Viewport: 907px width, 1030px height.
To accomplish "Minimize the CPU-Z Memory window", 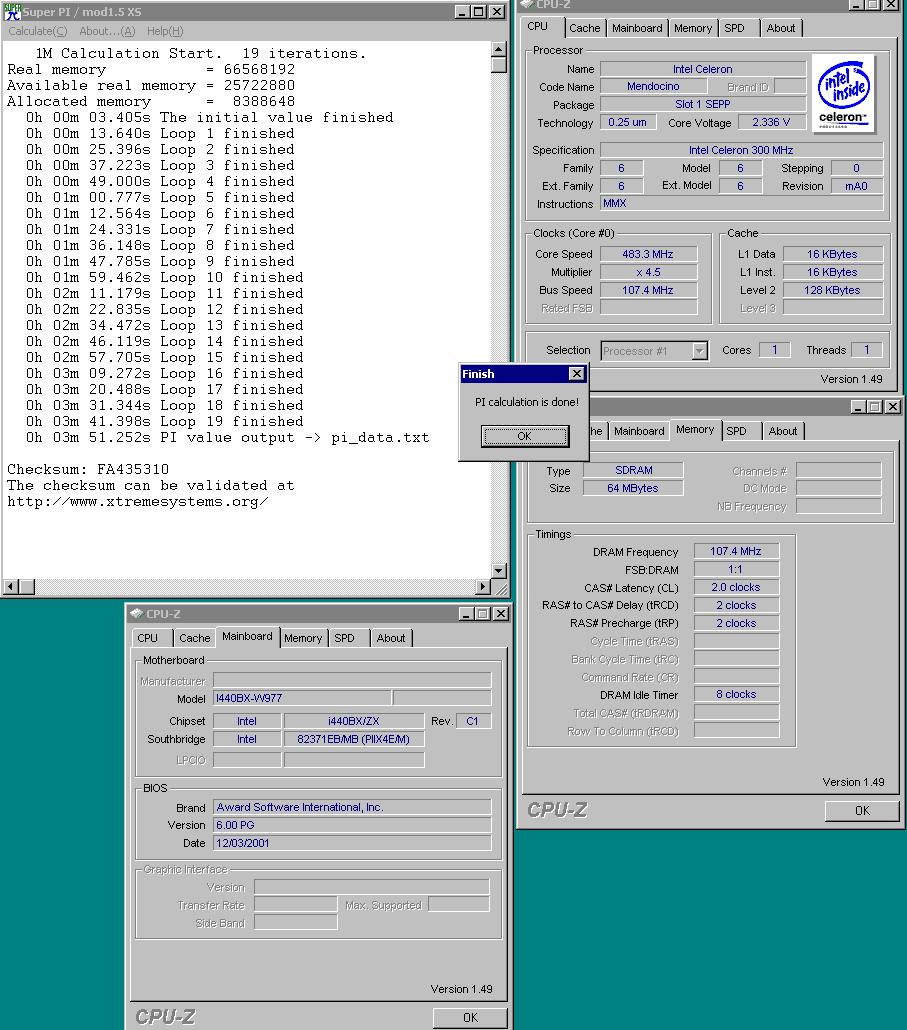I will click(858, 407).
